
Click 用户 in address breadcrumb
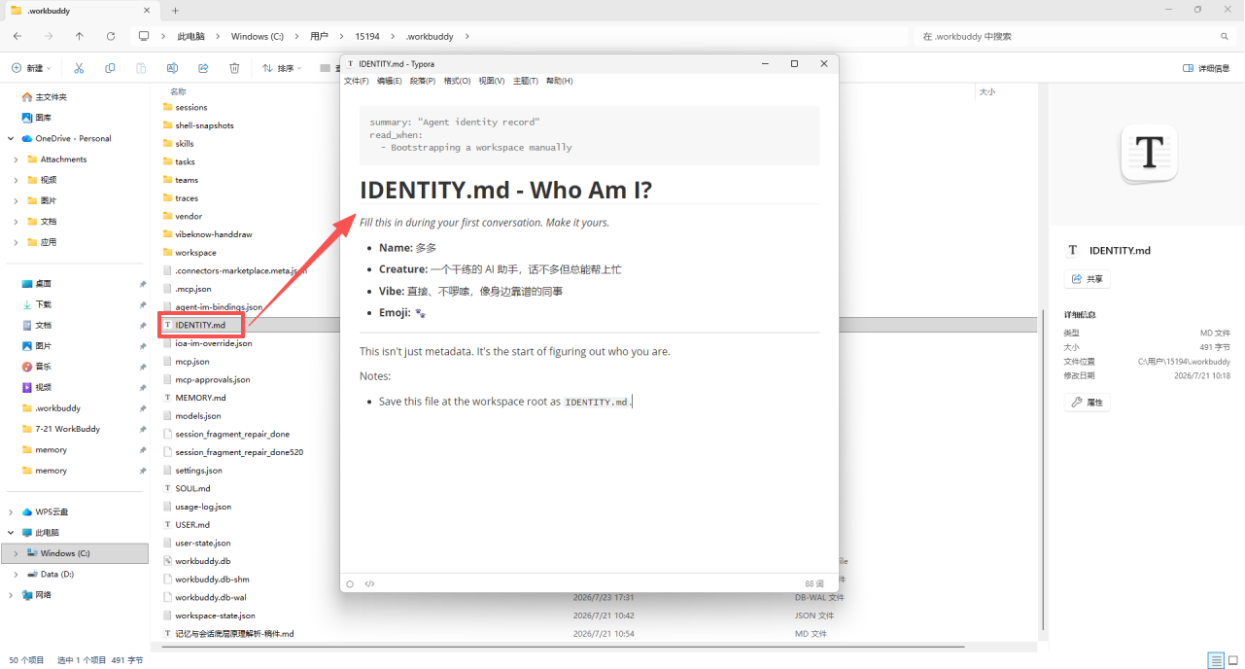click(x=319, y=36)
